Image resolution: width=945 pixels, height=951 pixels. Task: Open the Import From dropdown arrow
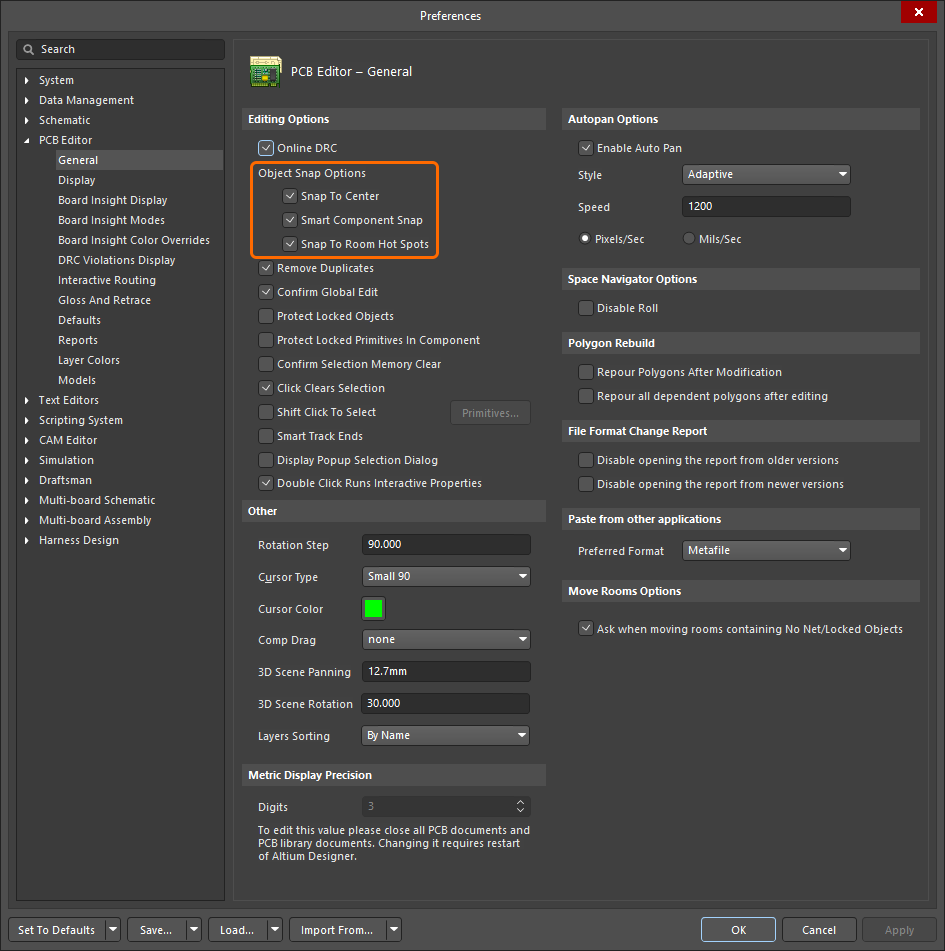coord(394,930)
